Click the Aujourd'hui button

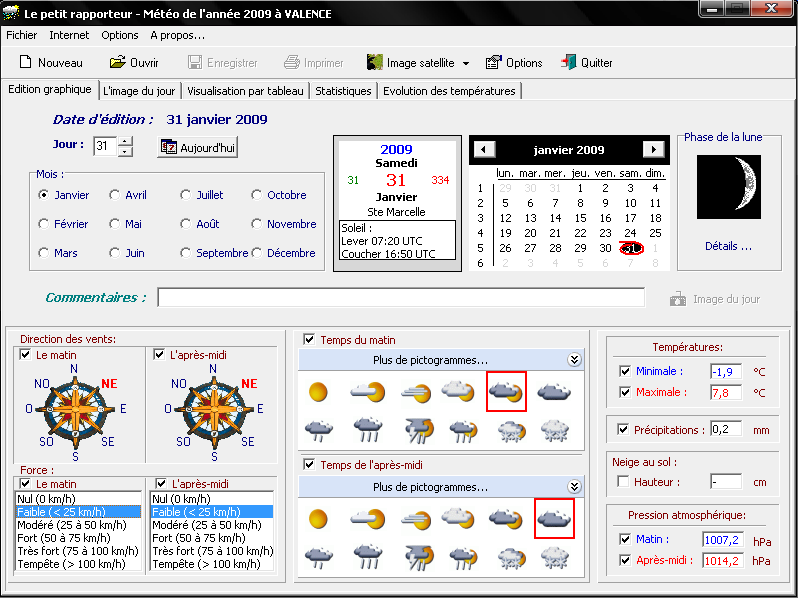tap(198, 147)
